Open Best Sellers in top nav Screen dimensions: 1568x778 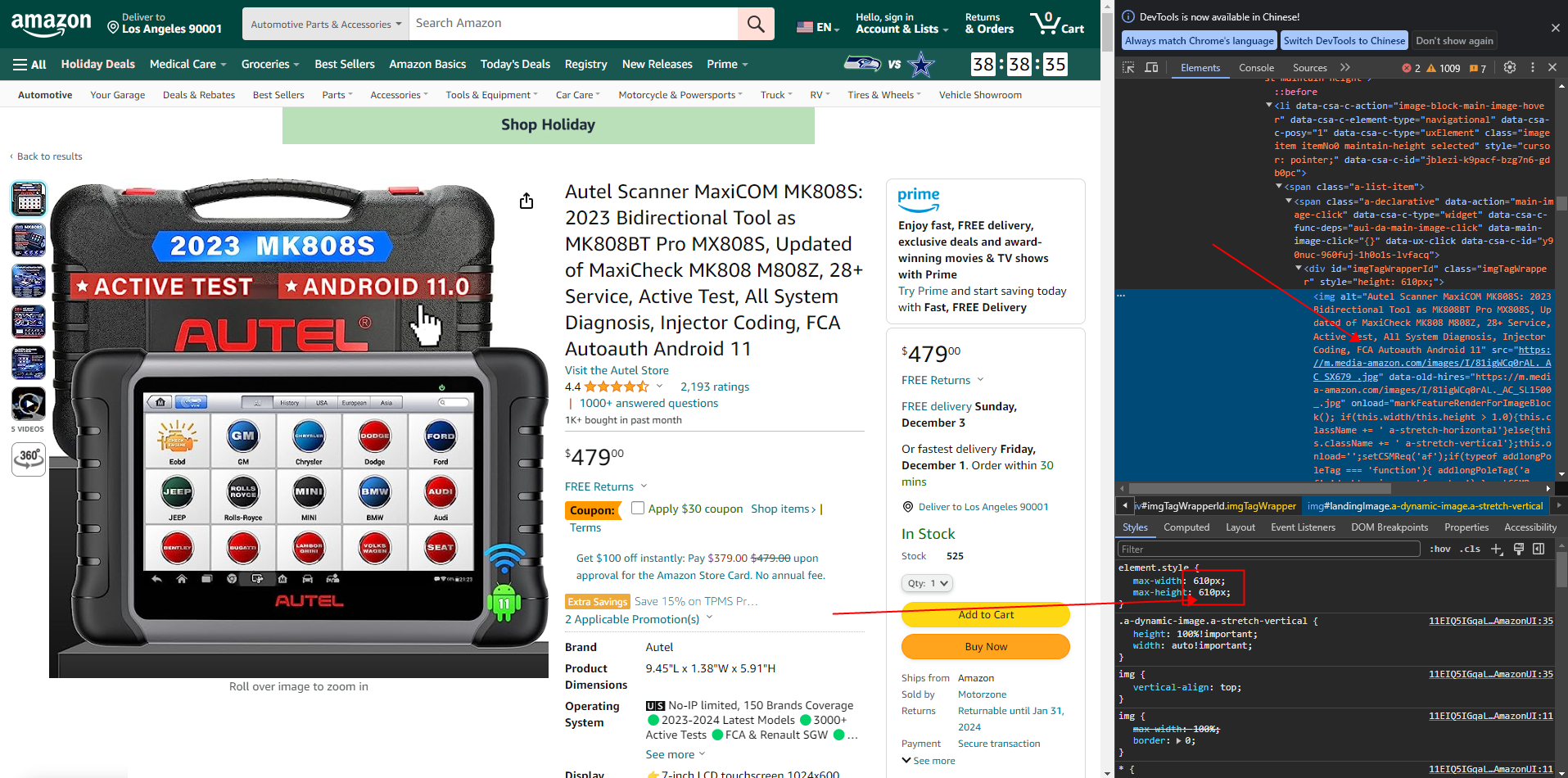[x=345, y=64]
